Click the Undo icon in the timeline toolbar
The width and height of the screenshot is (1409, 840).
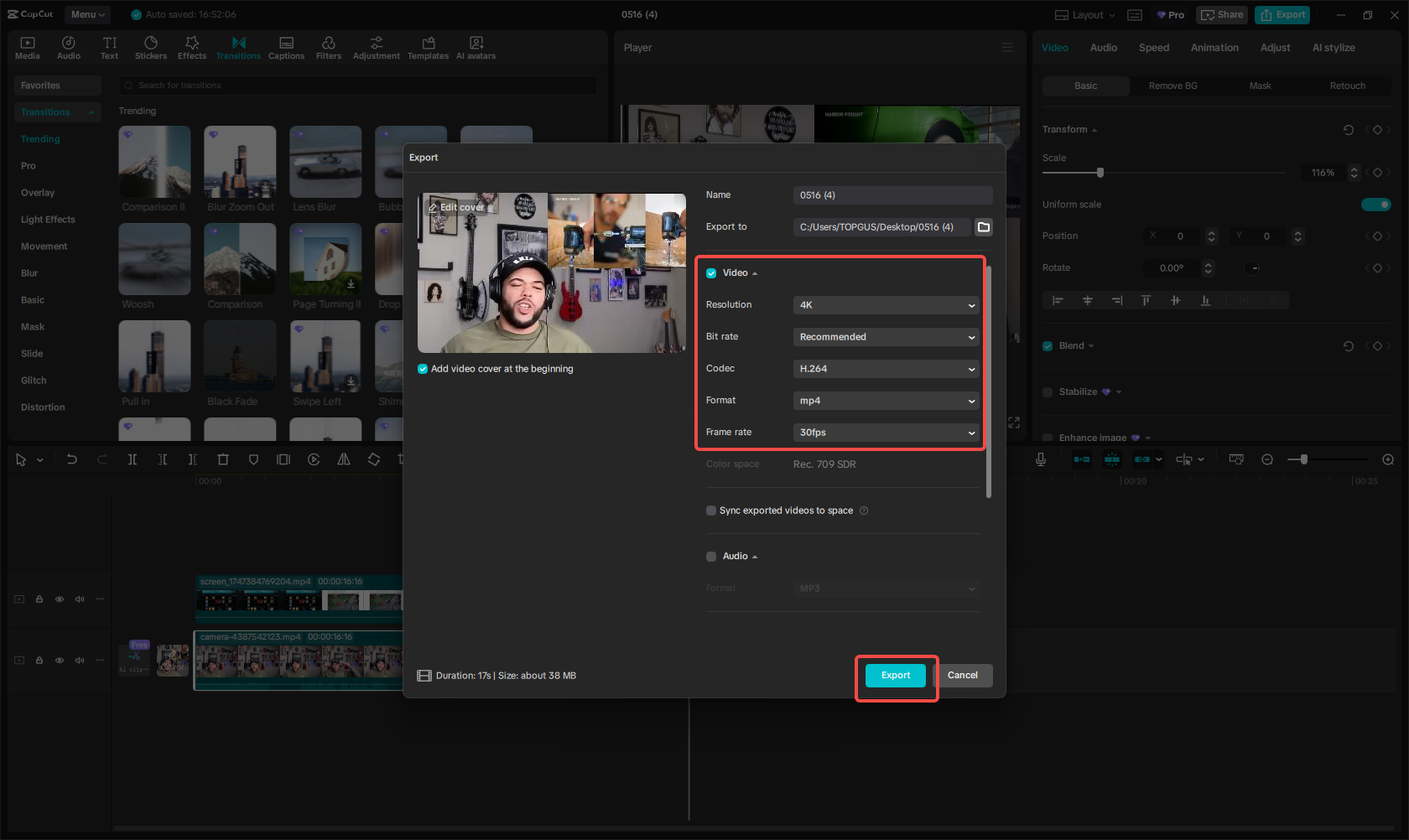[x=72, y=459]
